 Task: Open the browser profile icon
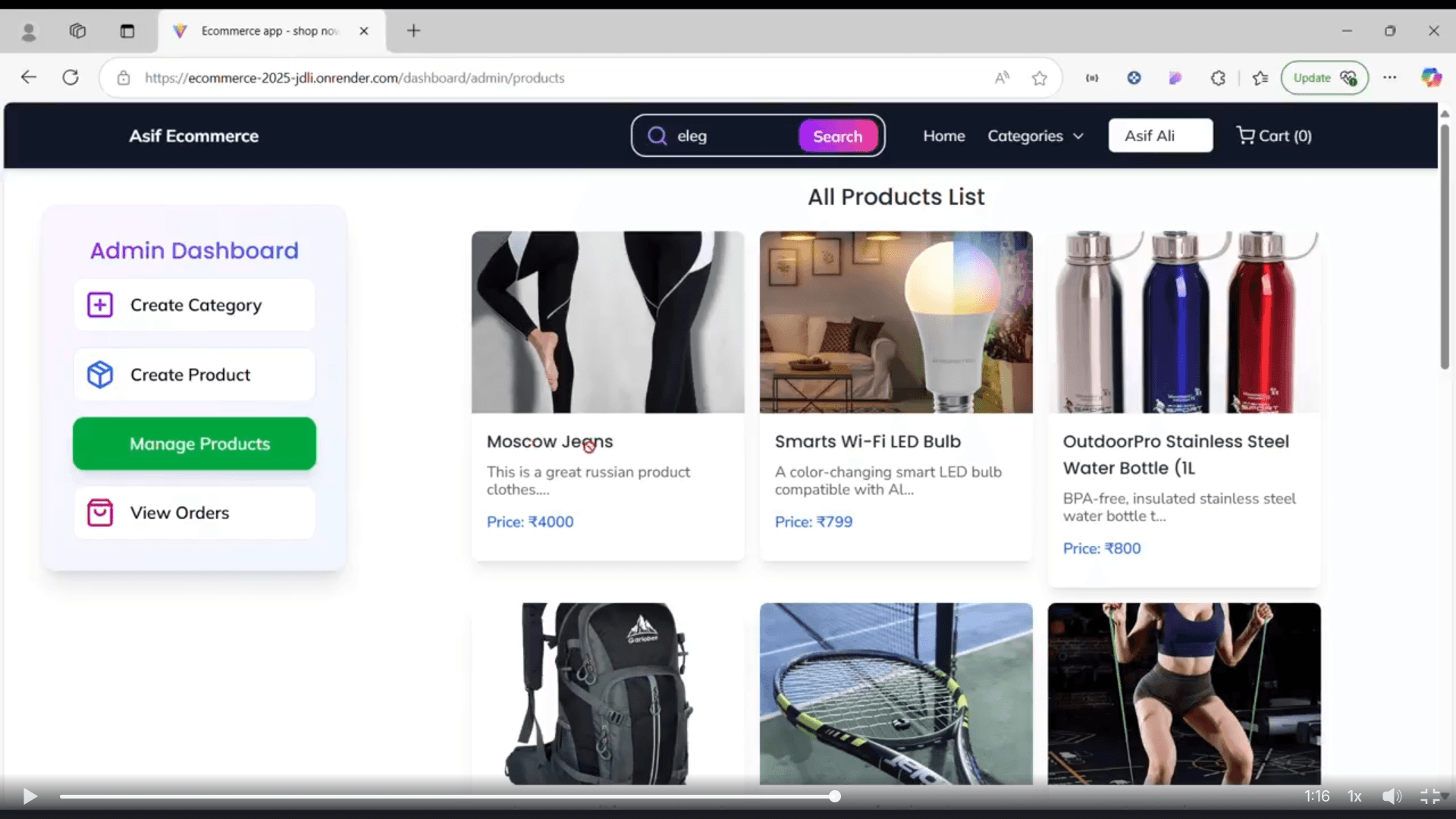click(x=29, y=31)
